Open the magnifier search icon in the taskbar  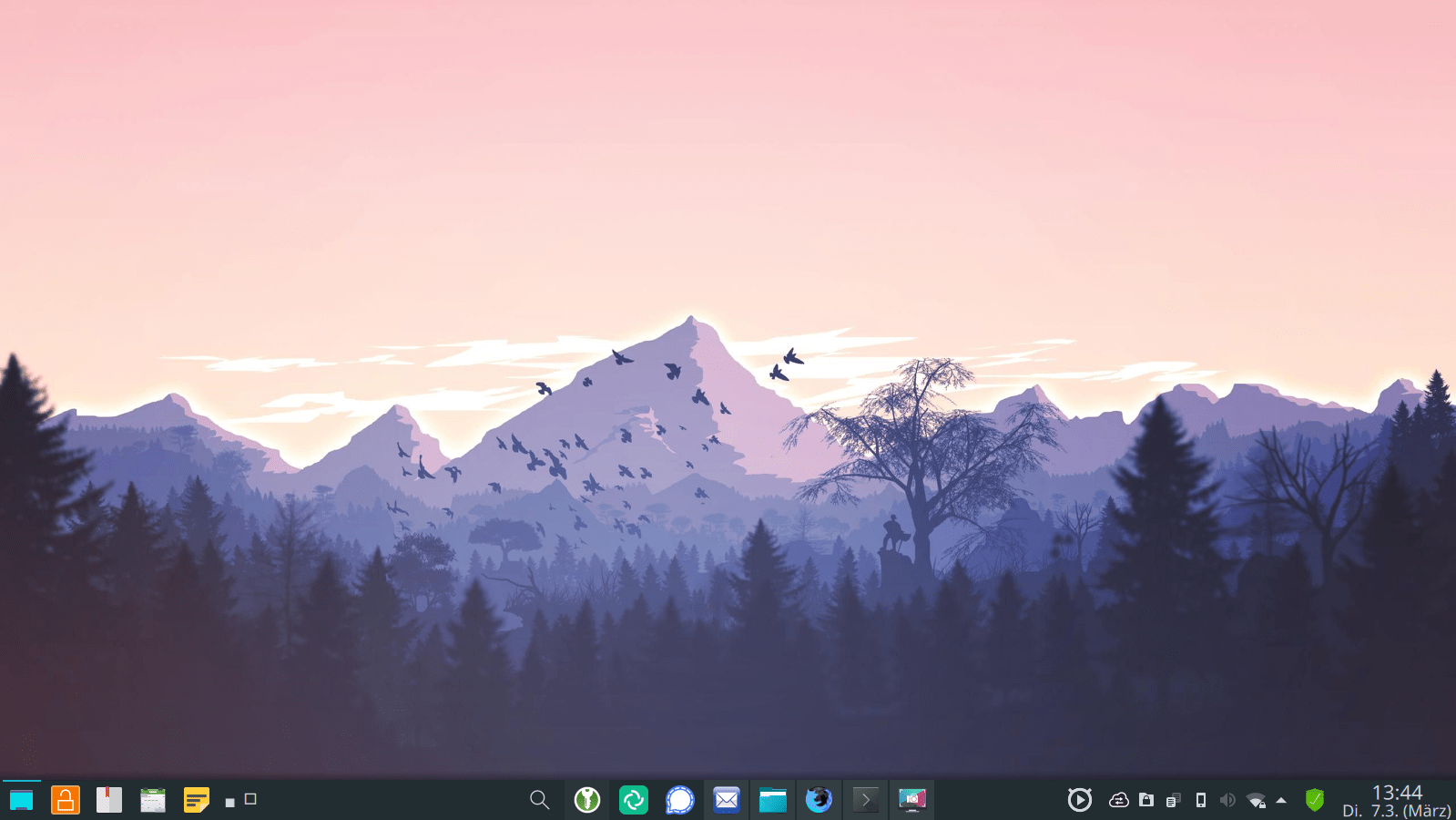pyautogui.click(x=540, y=800)
